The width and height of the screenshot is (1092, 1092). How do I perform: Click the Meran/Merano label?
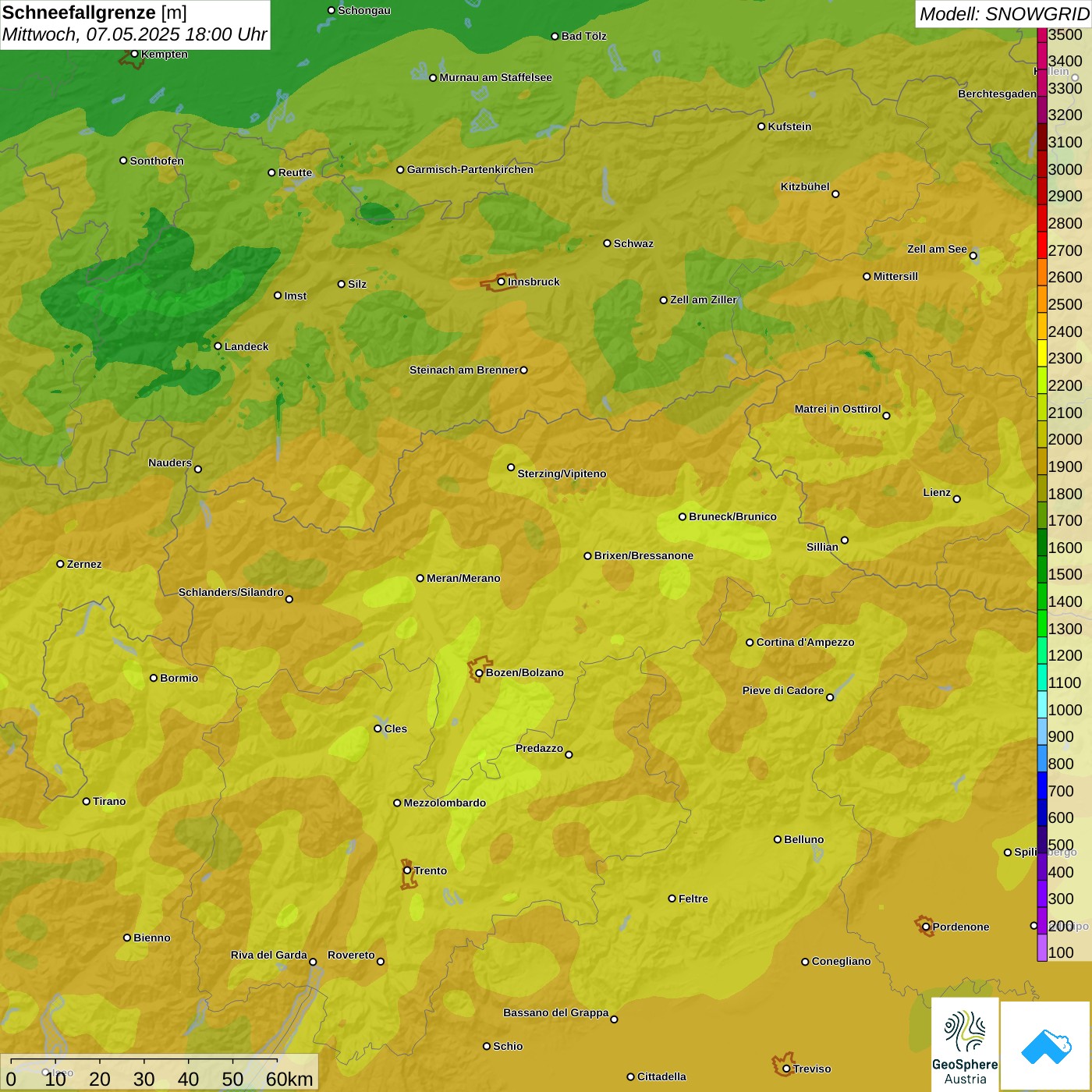(x=463, y=578)
